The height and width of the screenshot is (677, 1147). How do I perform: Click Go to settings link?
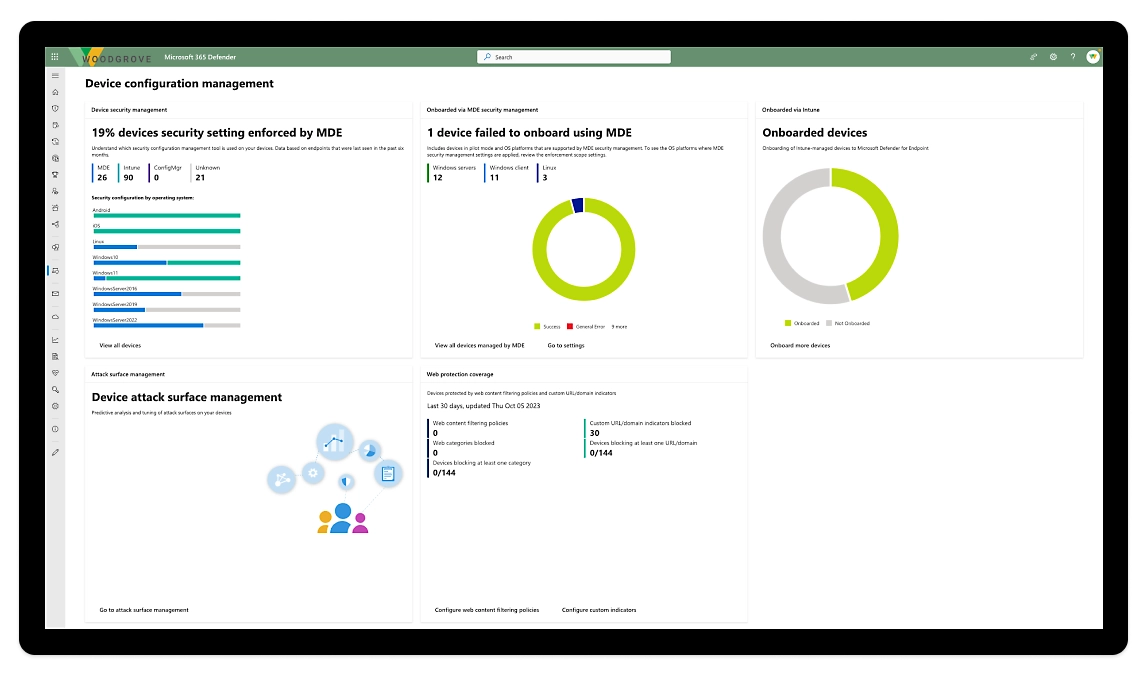565,345
